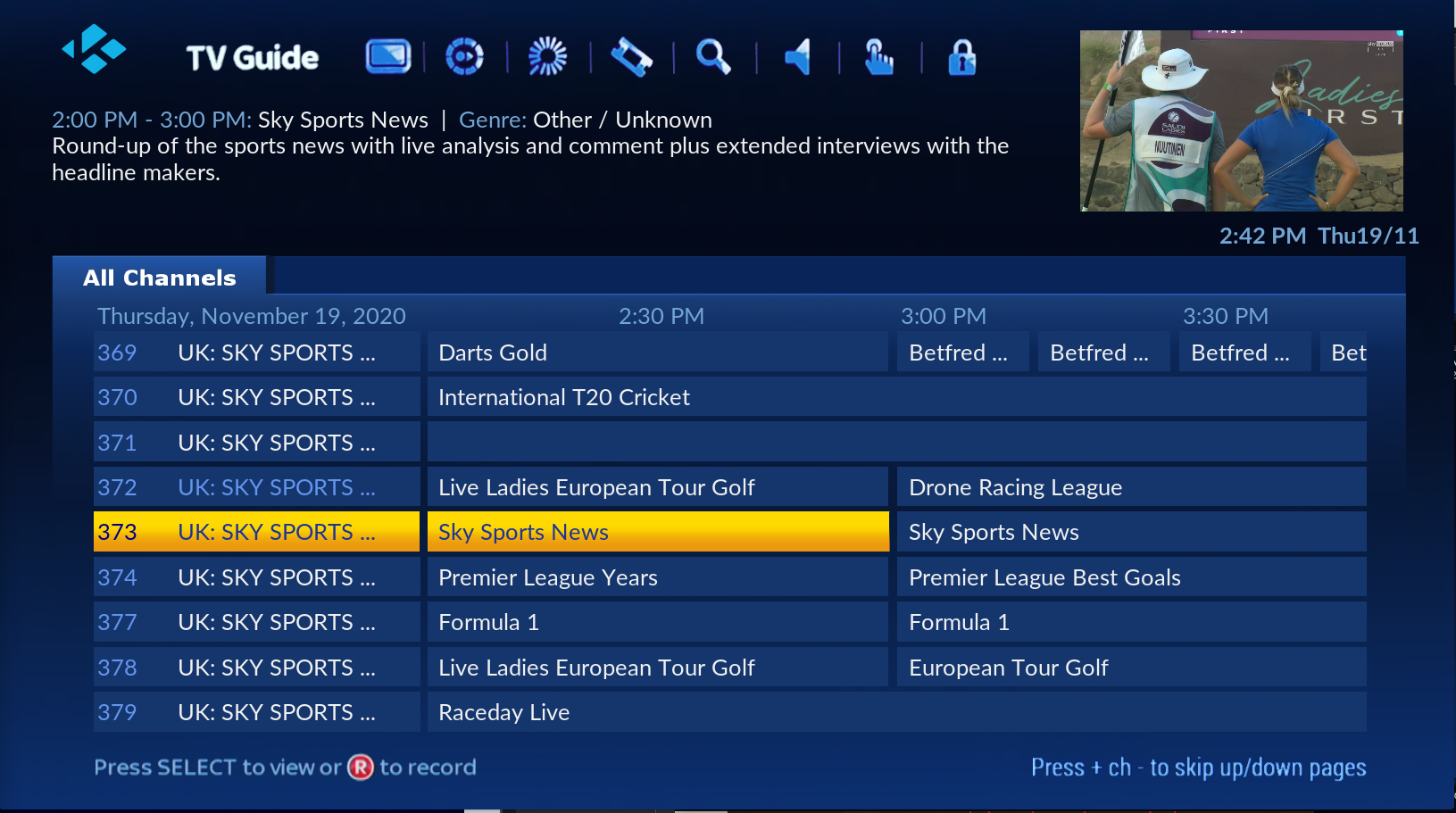Screen dimensions: 1456x813
Task: Open European Tour Golf programme
Action: coord(1132,668)
